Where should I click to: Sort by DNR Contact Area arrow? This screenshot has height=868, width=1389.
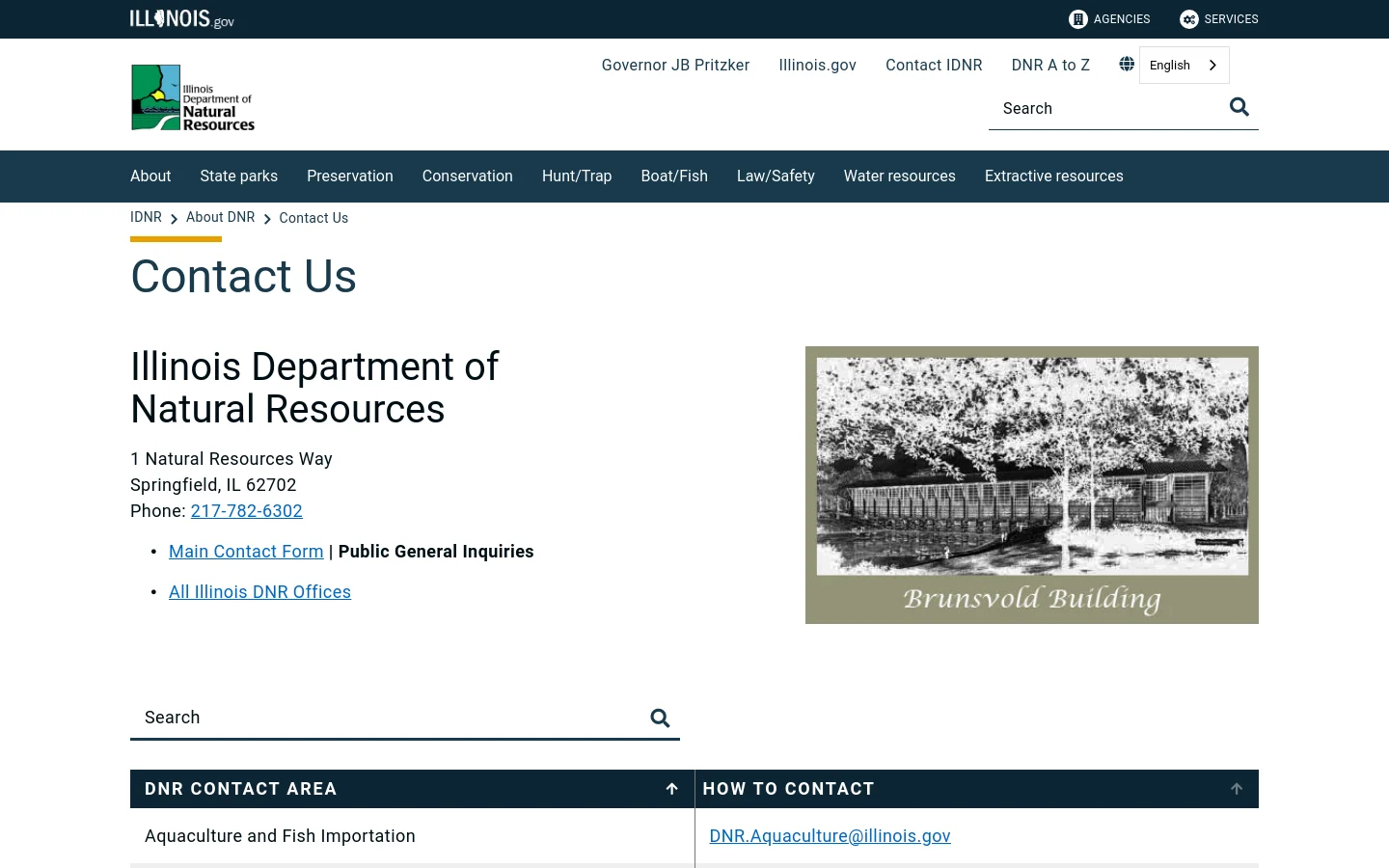(x=672, y=789)
